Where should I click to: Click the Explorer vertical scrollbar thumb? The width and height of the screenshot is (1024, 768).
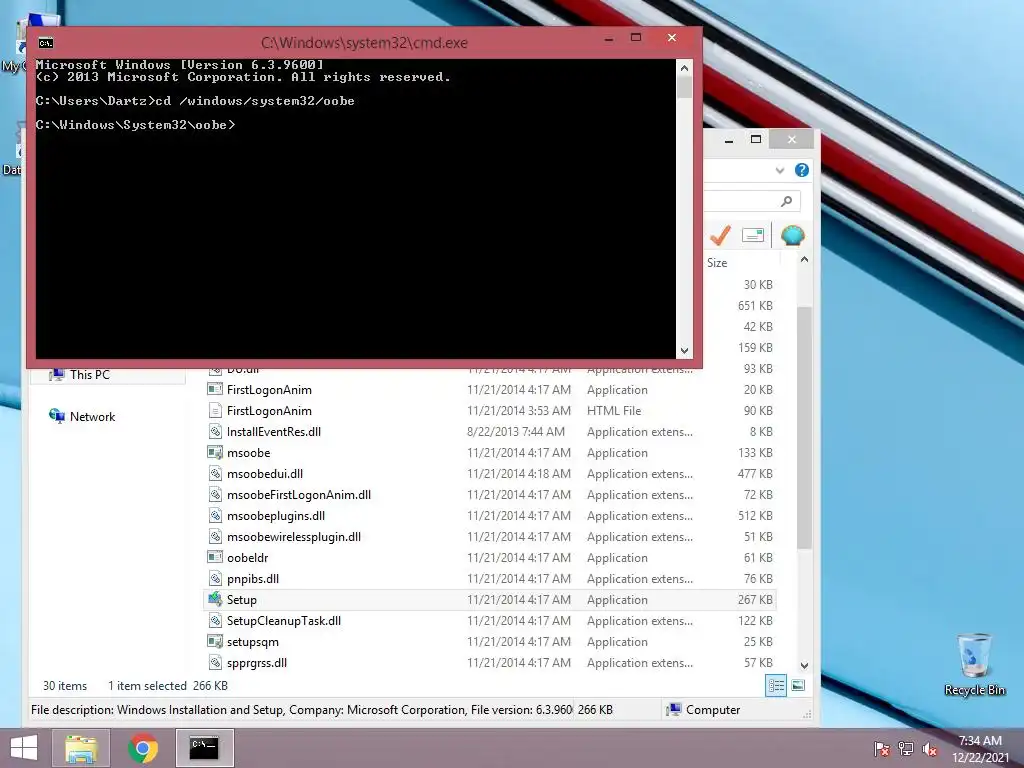coord(804,428)
